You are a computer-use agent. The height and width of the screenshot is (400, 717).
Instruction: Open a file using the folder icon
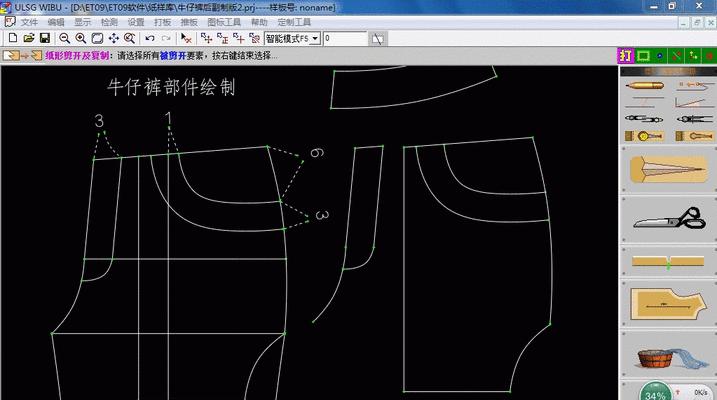tap(29, 38)
